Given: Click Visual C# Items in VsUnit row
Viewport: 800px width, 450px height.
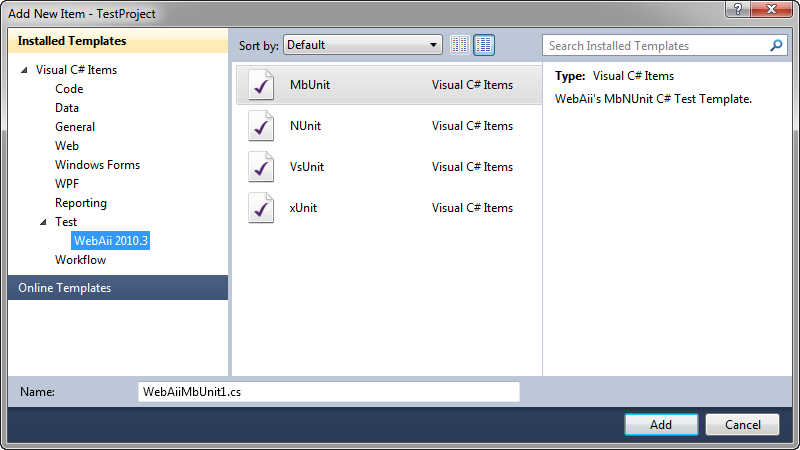Looking at the screenshot, I should [472, 167].
